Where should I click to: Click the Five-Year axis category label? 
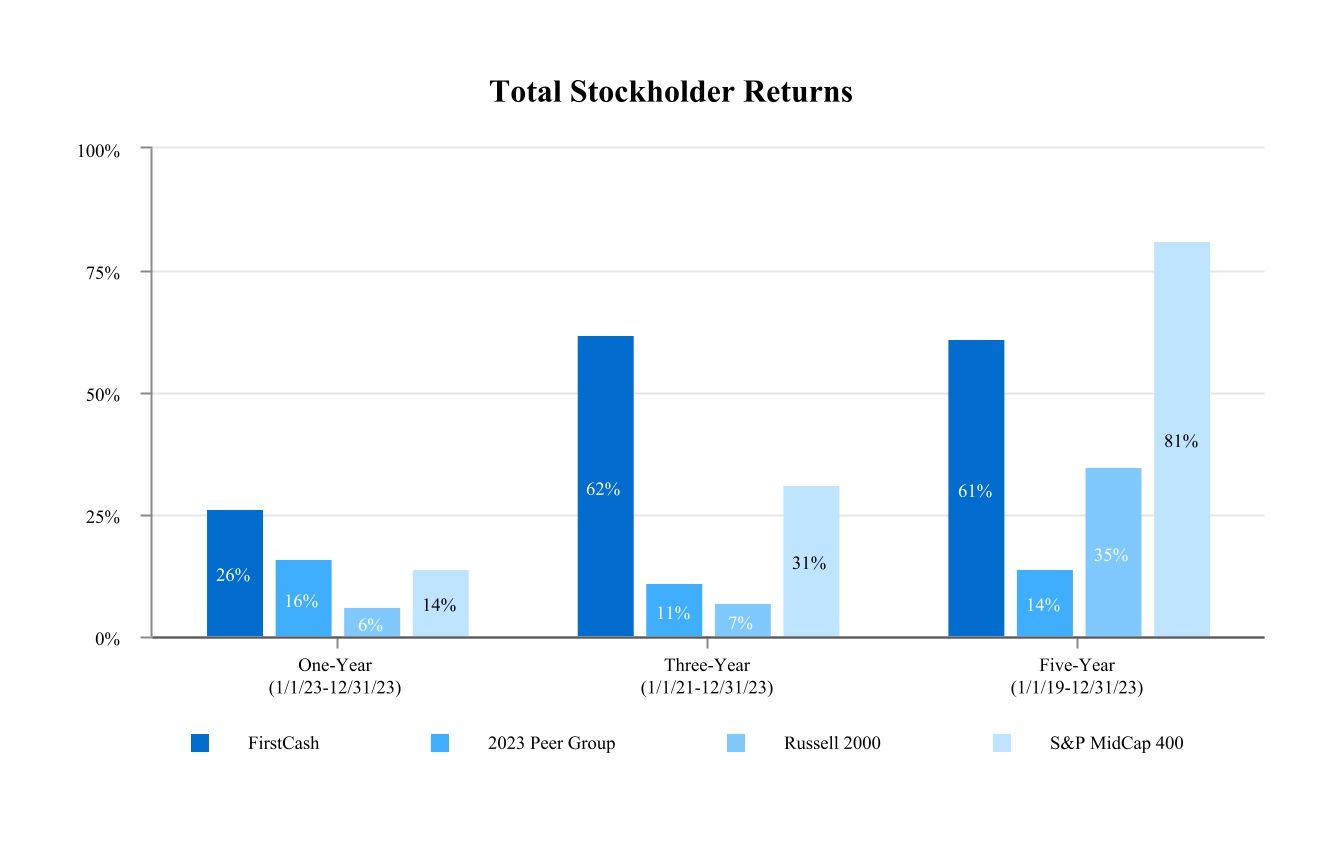point(1077,676)
